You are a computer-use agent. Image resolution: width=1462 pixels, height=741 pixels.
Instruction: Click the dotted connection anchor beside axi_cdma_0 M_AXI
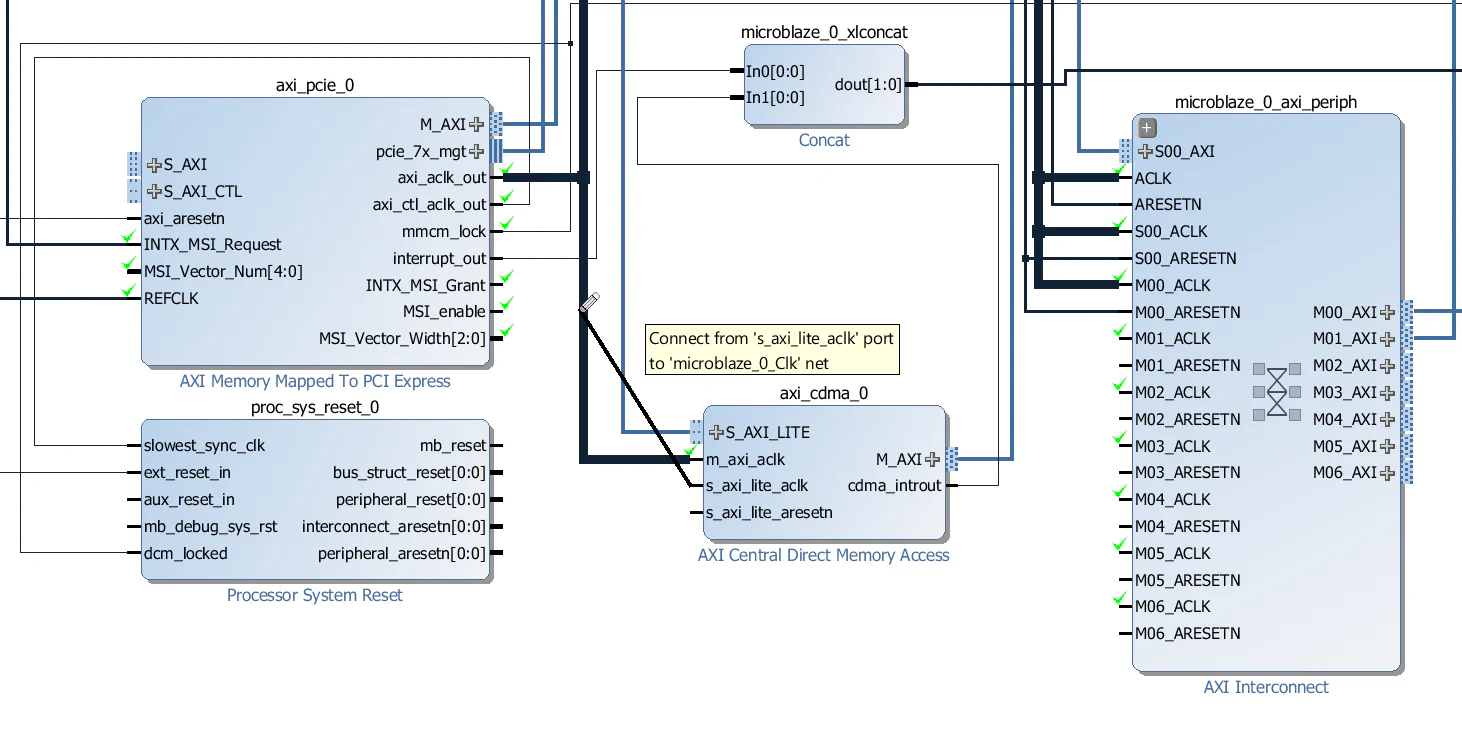[x=953, y=458]
